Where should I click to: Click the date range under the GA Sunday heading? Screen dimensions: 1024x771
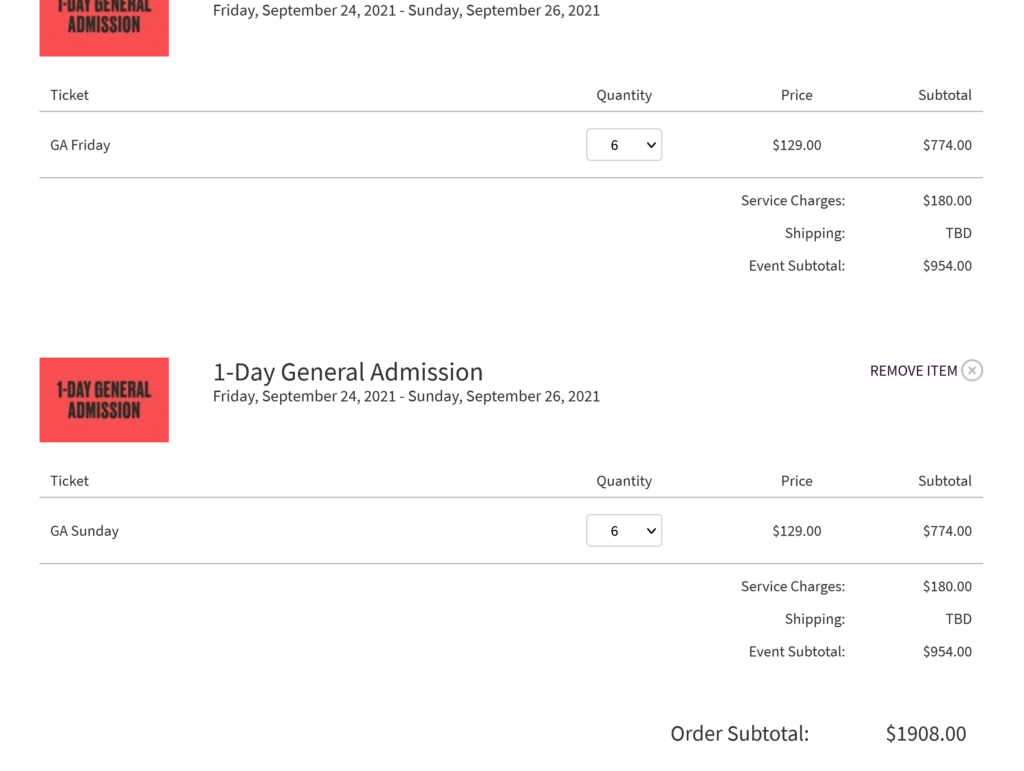[x=406, y=396]
